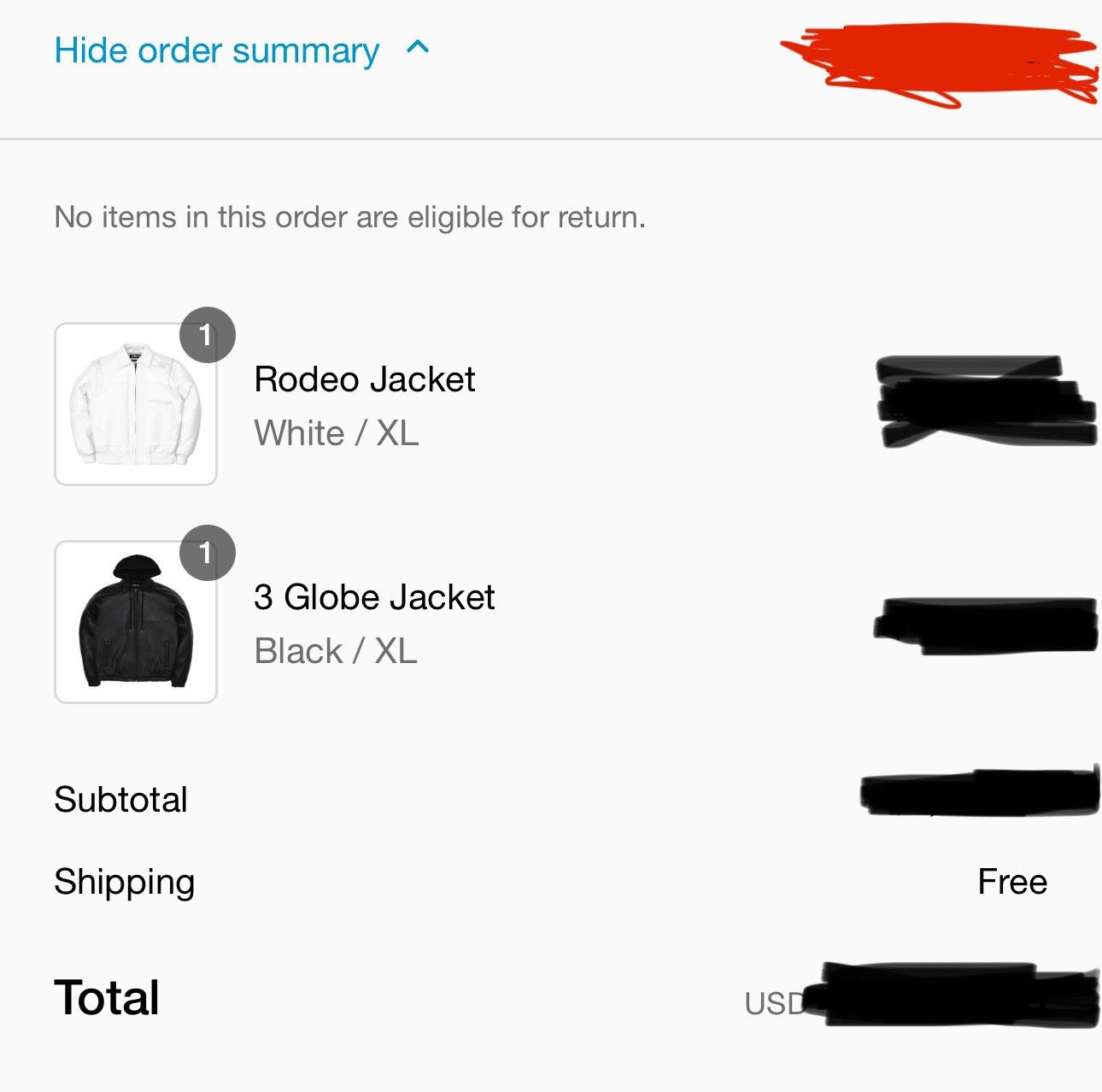Click the White / XL variant text

[337, 433]
